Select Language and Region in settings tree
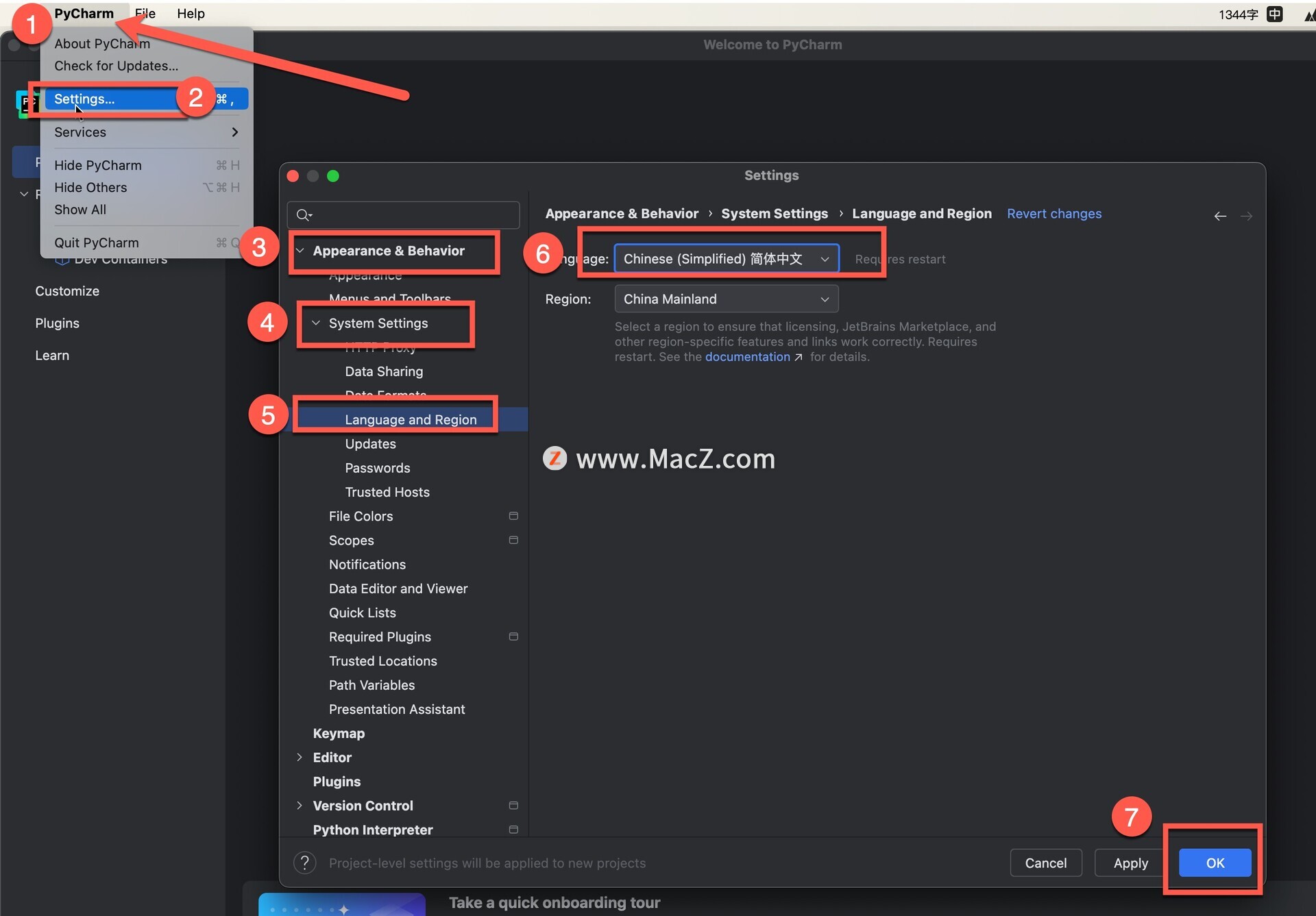Viewport: 1316px width, 916px height. click(x=411, y=419)
